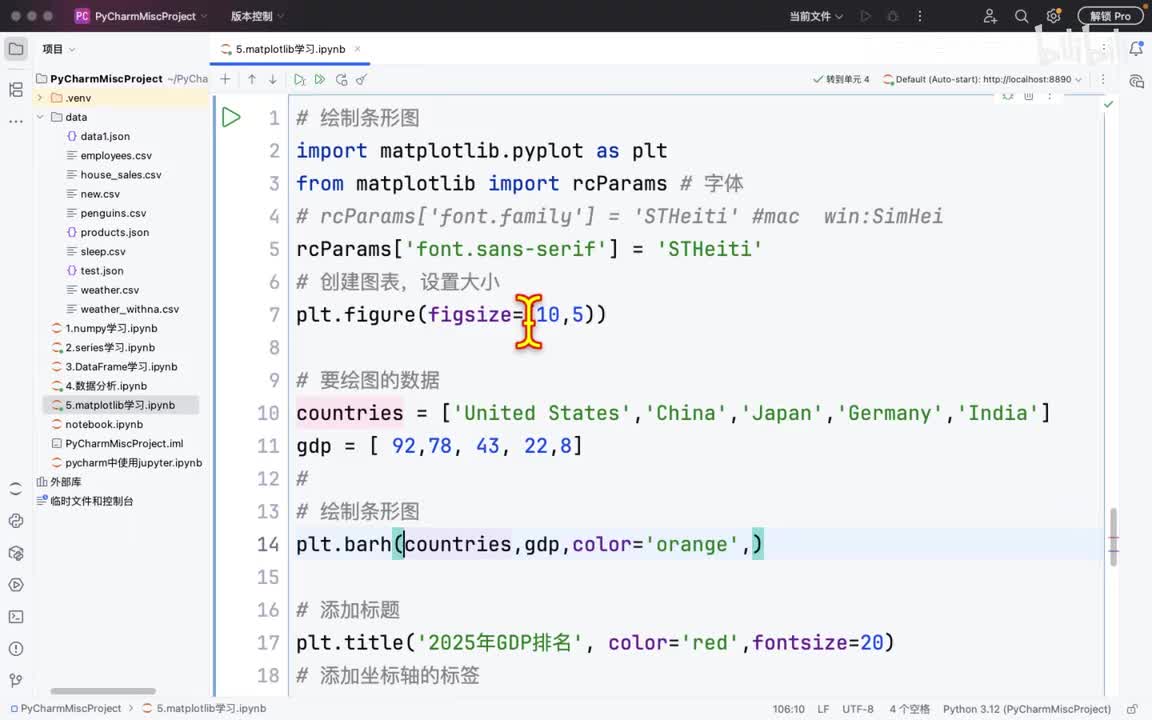Click 4 个空格 indent setting
This screenshot has width=1152, height=720.
[910, 709]
